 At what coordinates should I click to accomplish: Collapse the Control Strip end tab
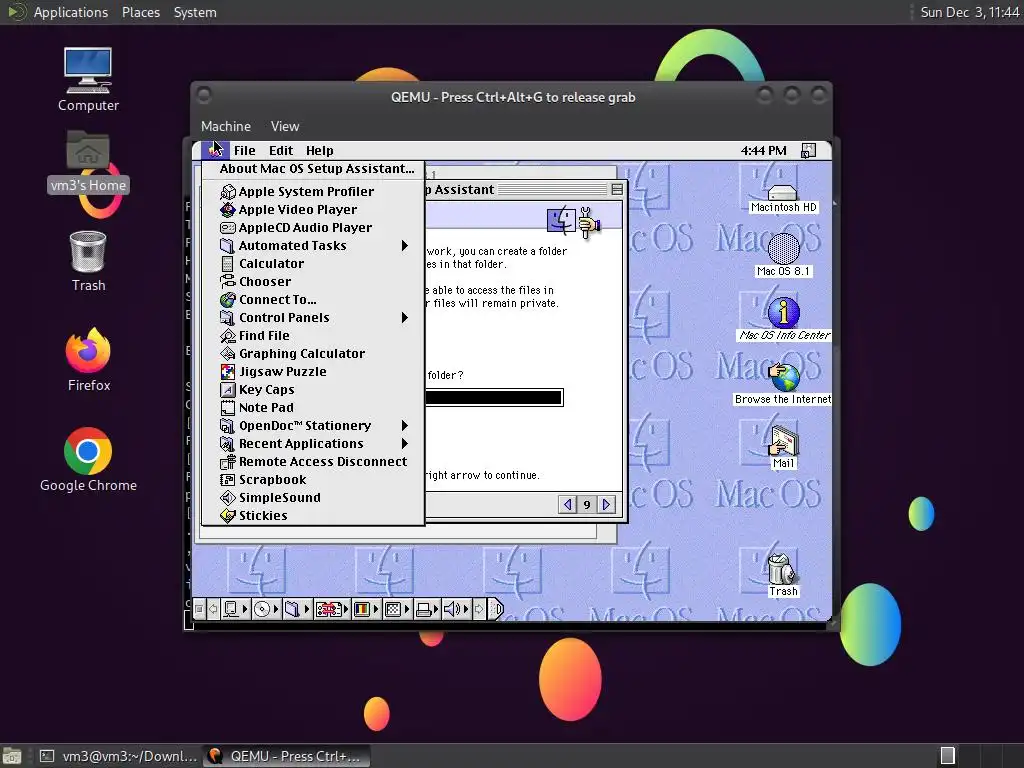(496, 609)
